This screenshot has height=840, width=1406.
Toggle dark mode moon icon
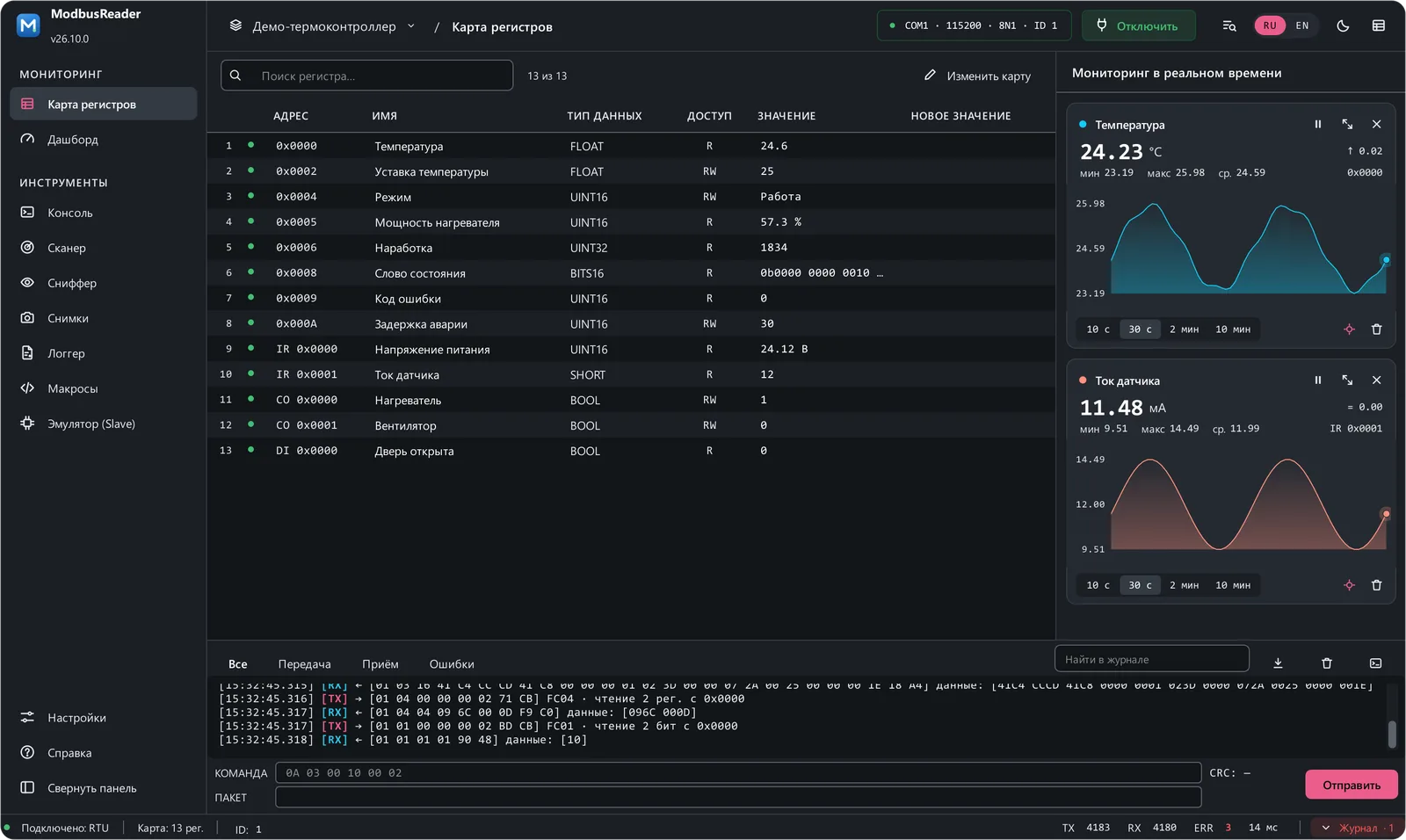[x=1343, y=26]
